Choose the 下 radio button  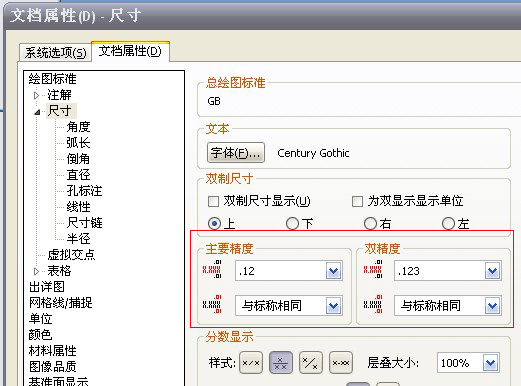tap(292, 223)
